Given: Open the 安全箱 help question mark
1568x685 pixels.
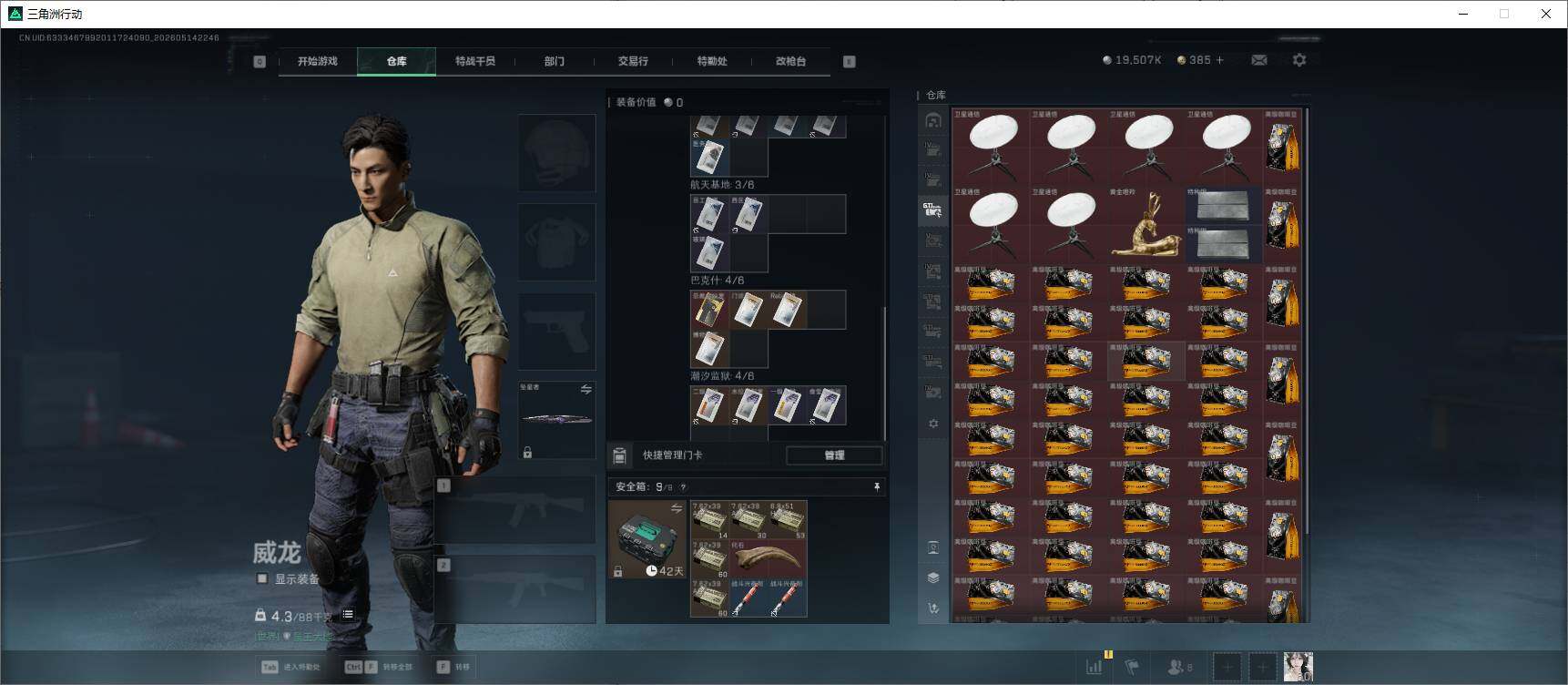Looking at the screenshot, I should coord(683,487).
